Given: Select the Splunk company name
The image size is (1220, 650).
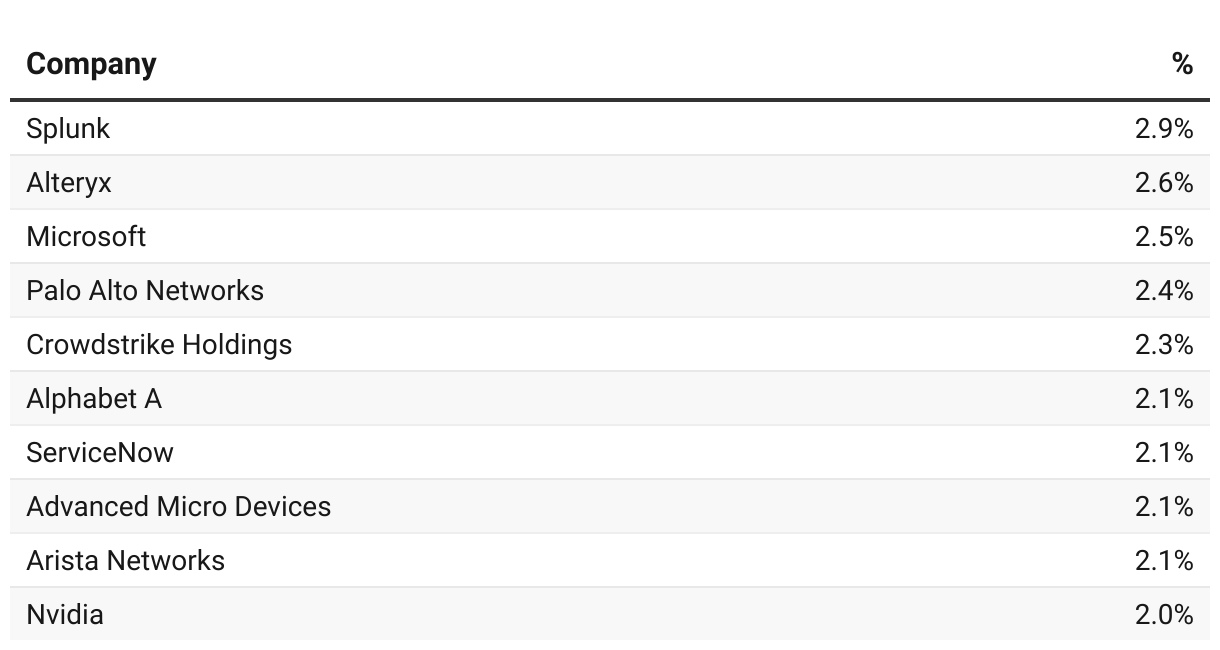Looking at the screenshot, I should [68, 129].
